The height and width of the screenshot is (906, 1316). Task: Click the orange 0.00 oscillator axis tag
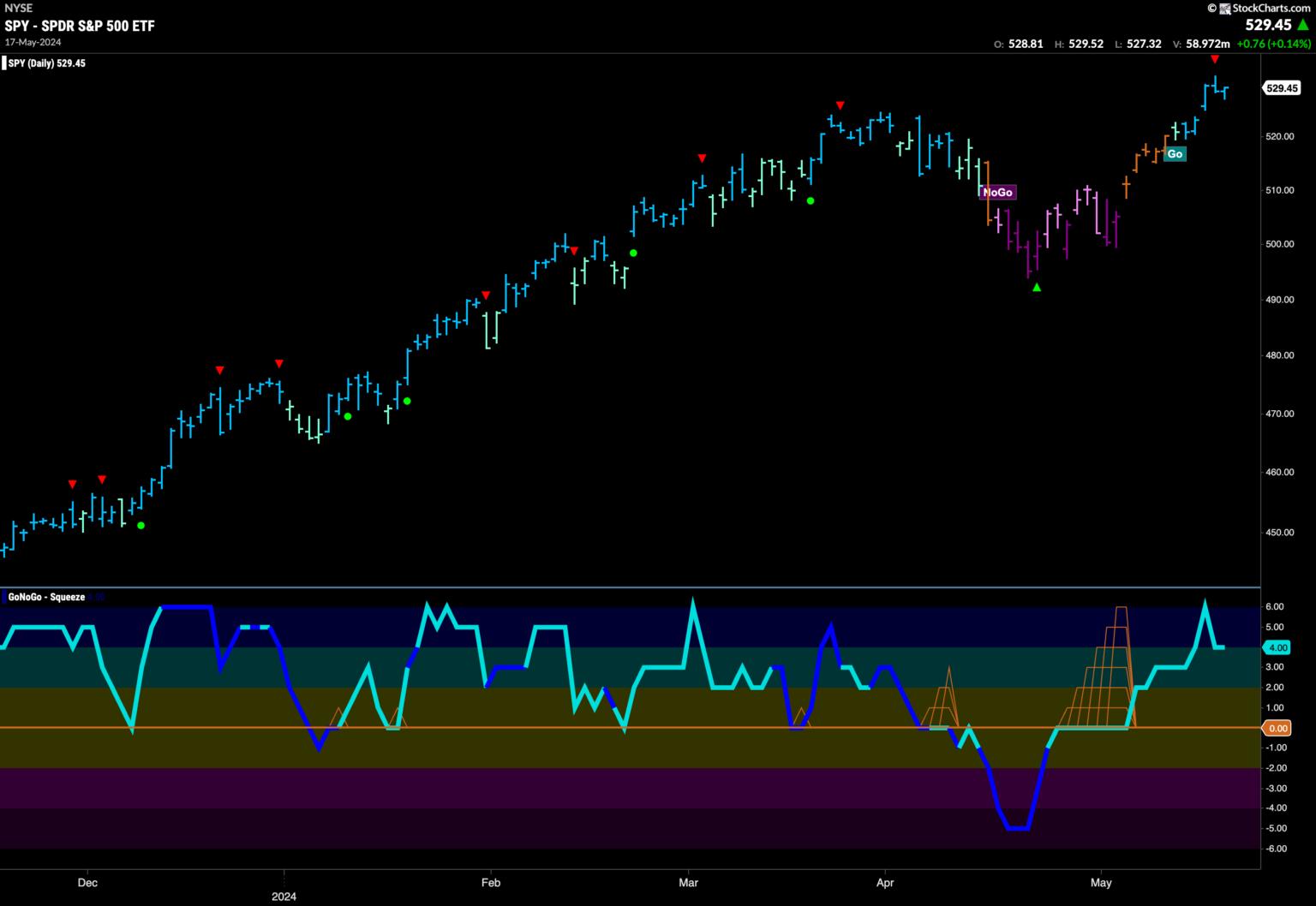pyautogui.click(x=1277, y=728)
